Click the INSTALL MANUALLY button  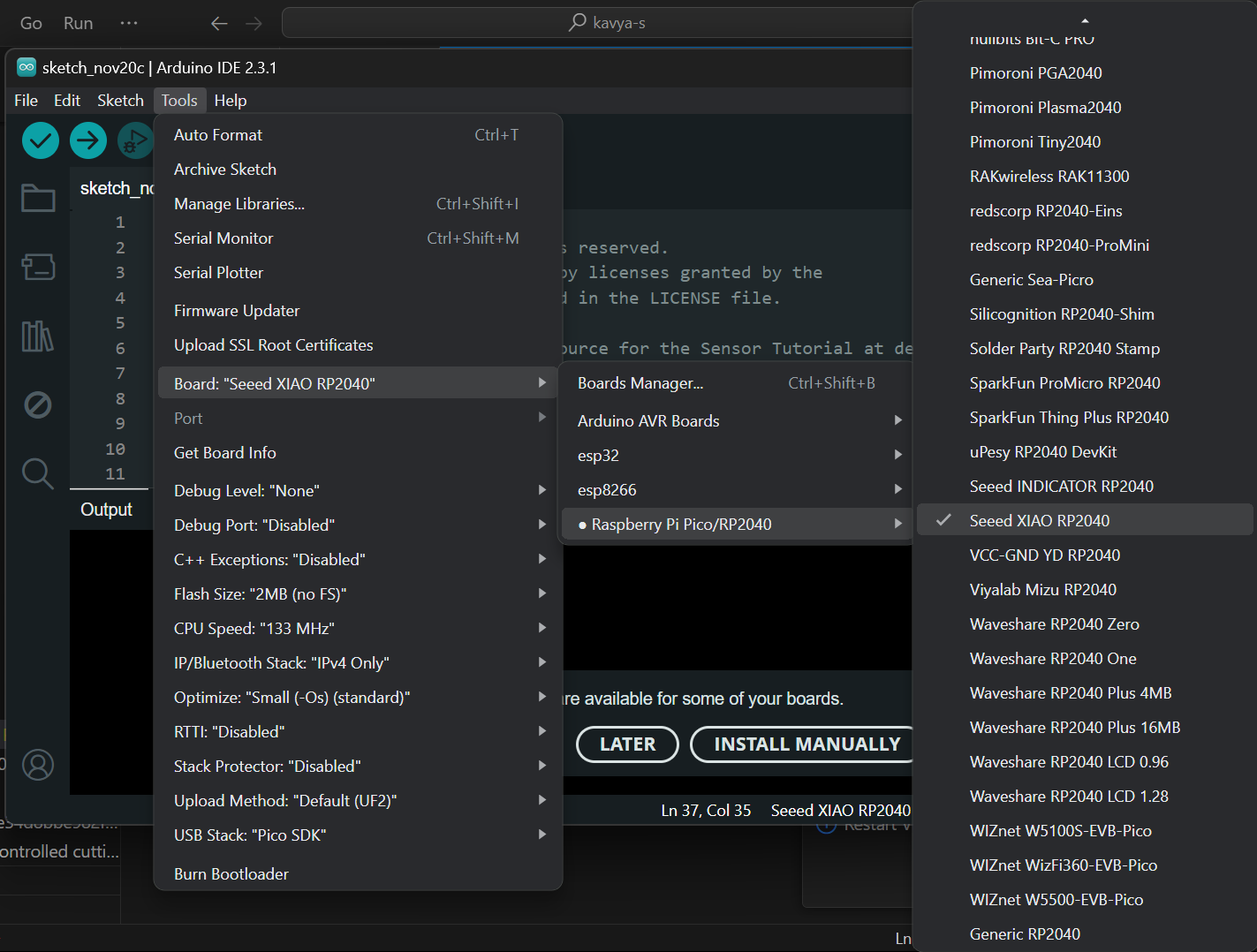[x=804, y=744]
